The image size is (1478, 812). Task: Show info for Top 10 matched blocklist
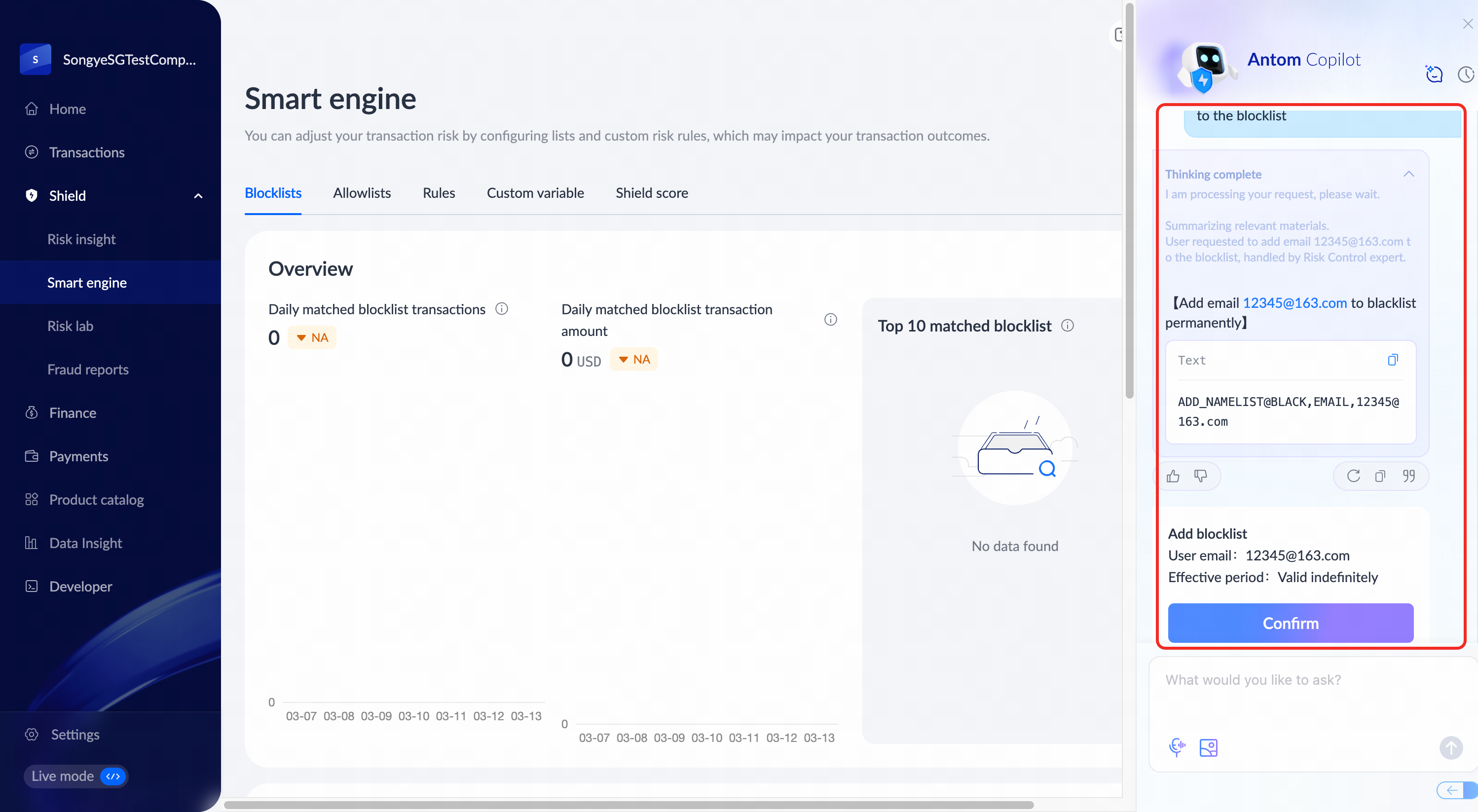point(1067,326)
